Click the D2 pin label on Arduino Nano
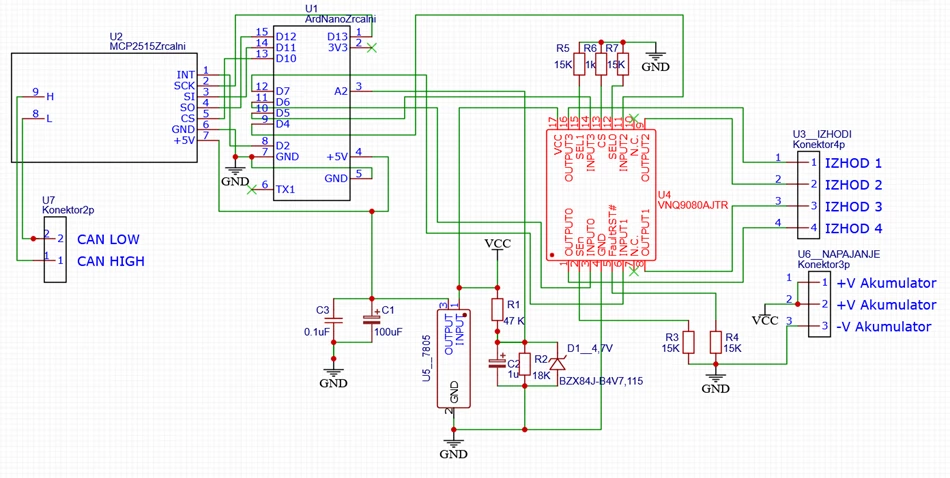950x478 pixels. [x=283, y=146]
